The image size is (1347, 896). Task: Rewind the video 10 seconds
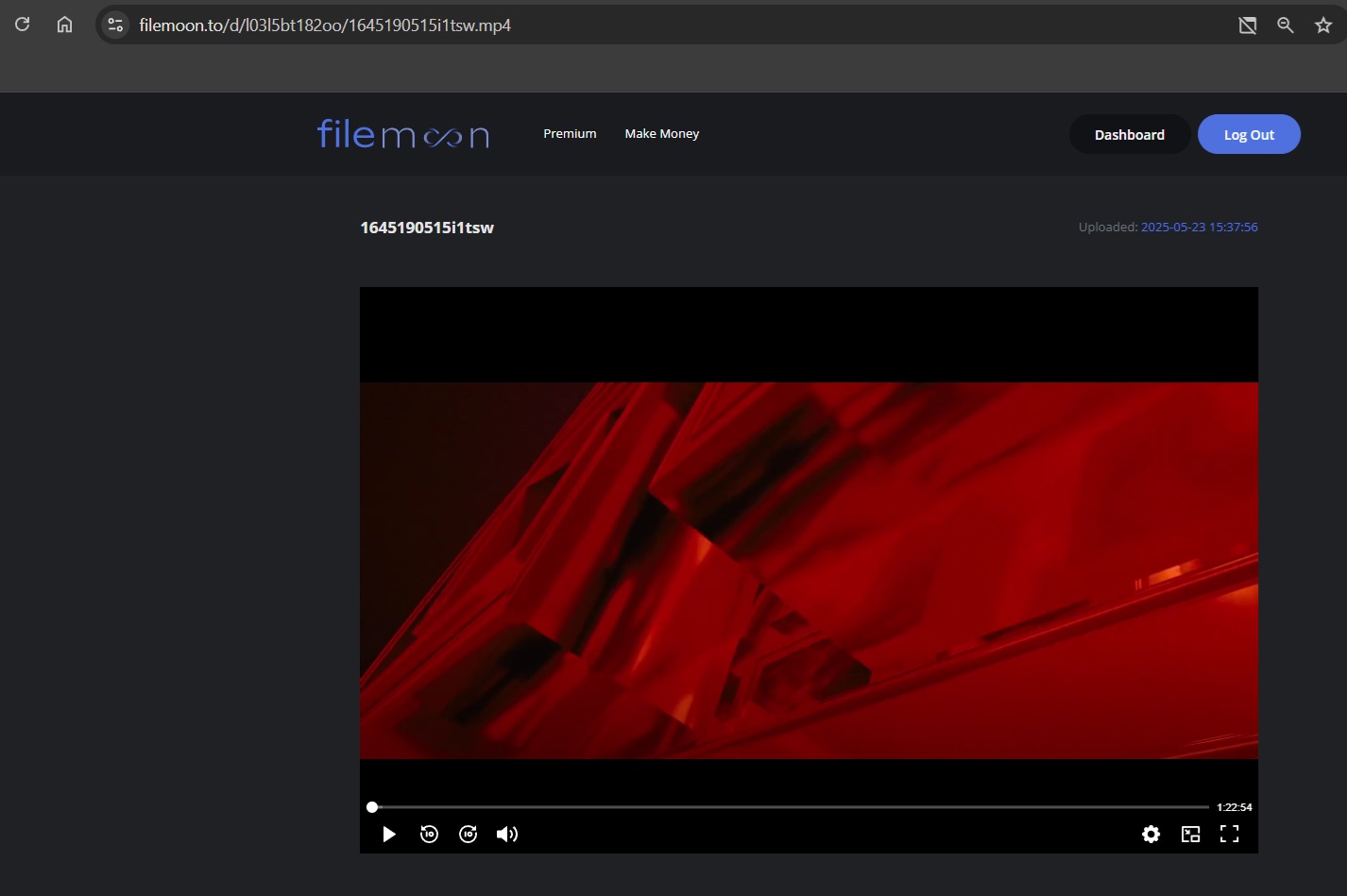pos(429,834)
